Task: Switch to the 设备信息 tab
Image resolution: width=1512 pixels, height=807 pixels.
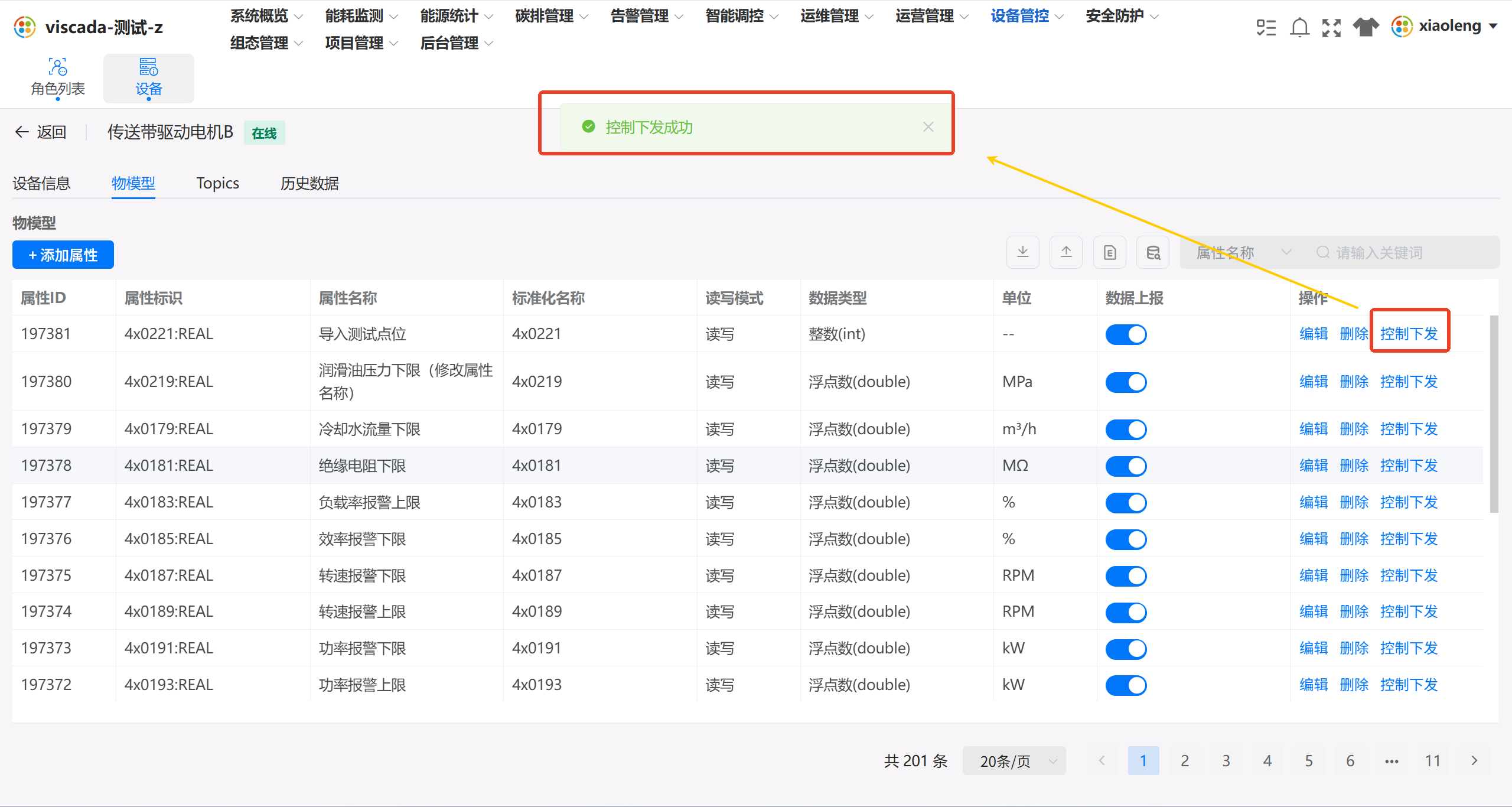Action: click(41, 183)
